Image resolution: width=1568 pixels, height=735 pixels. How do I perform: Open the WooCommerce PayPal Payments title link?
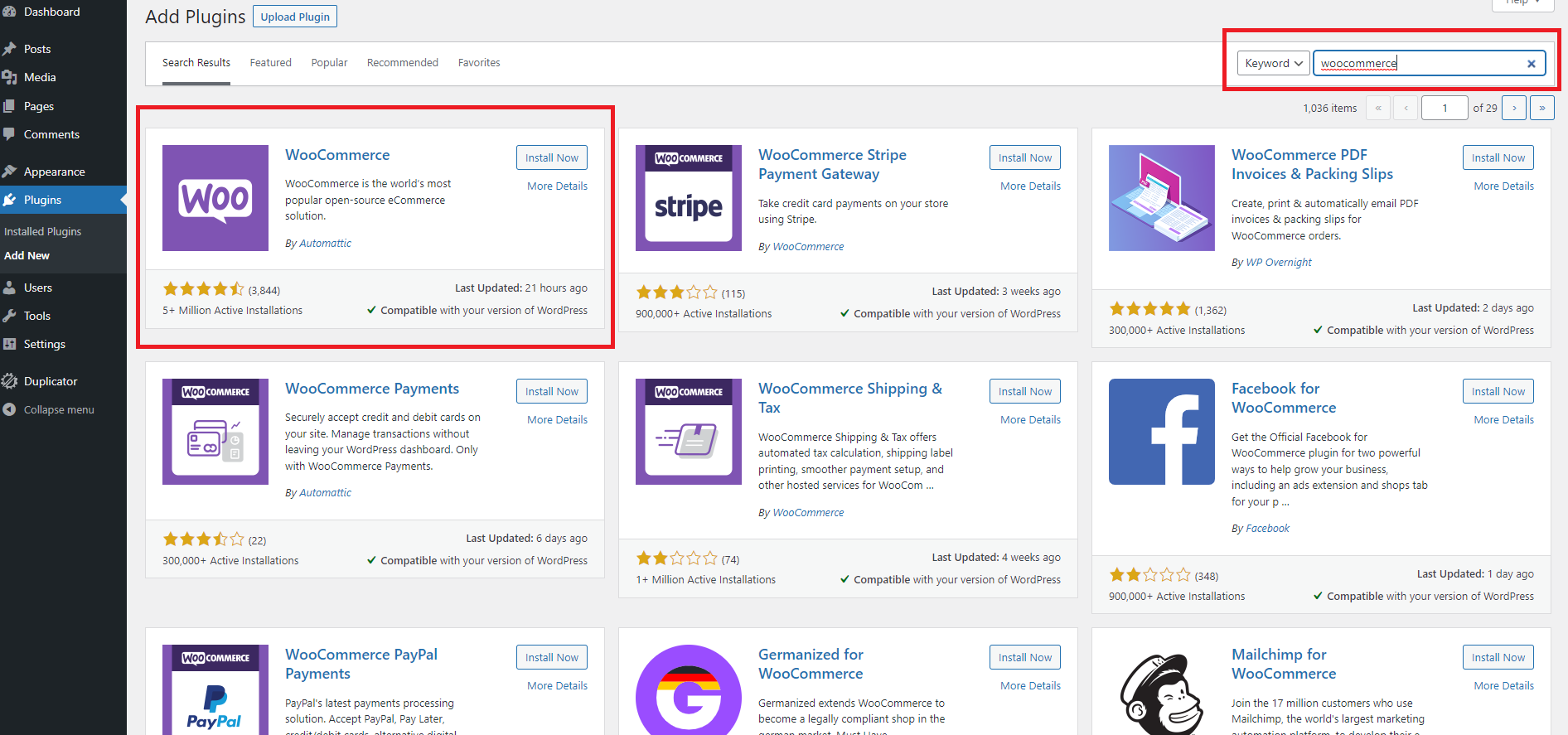(361, 664)
